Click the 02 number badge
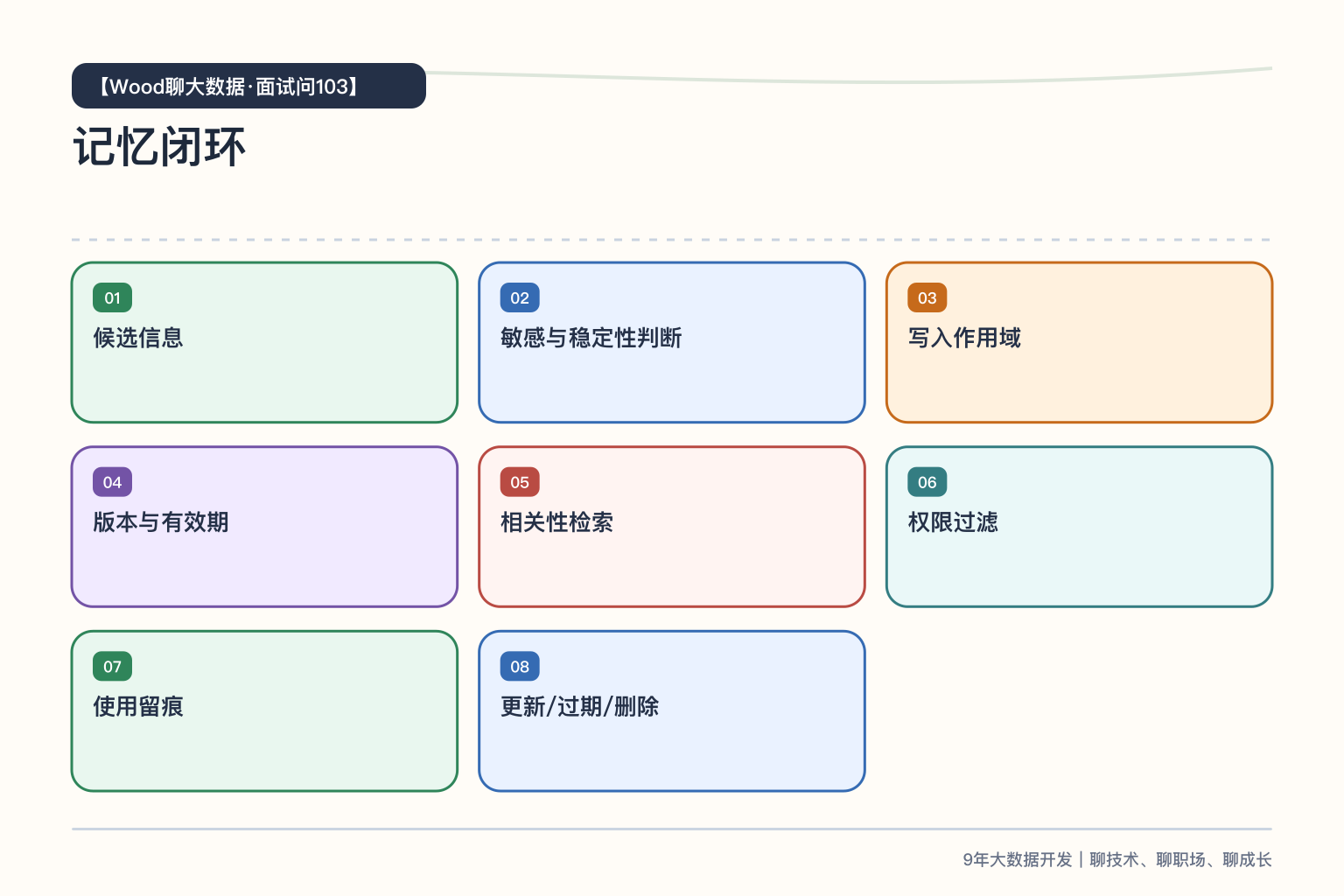The image size is (1344, 896). tap(520, 297)
